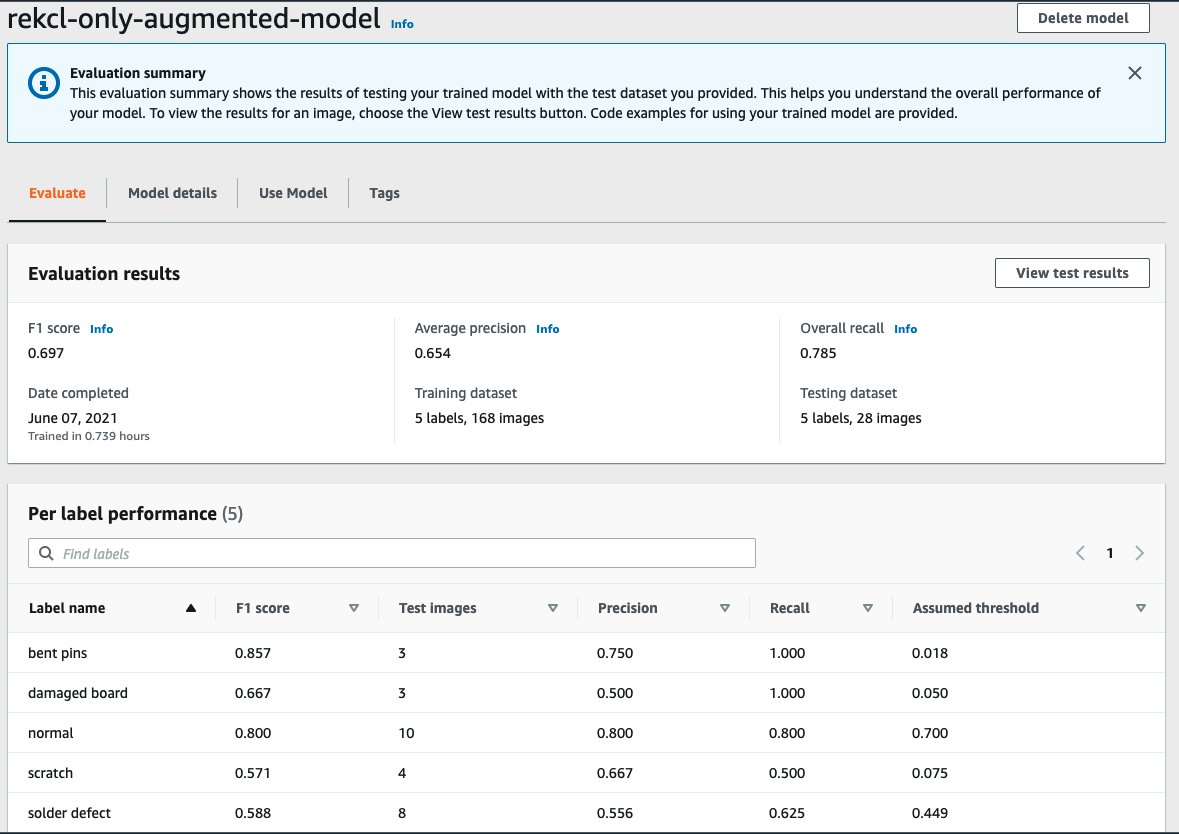Click Average precision value 0.654

(432, 353)
